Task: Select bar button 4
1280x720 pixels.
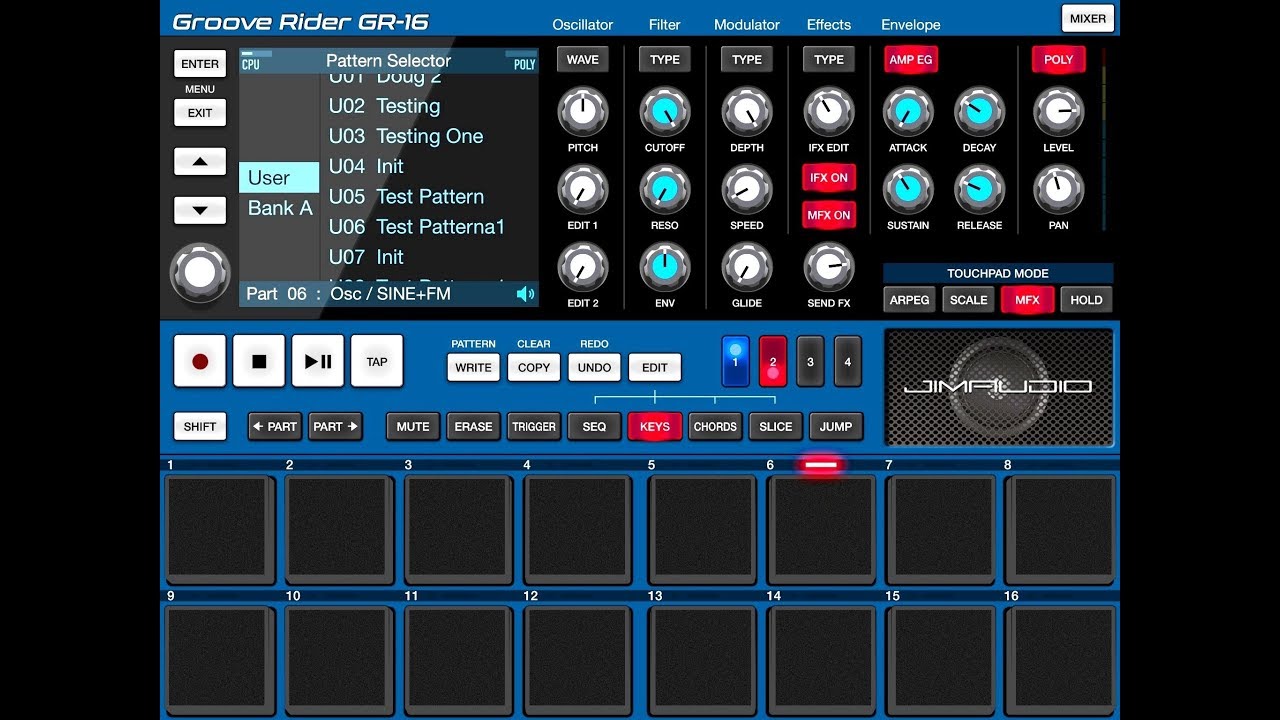Action: [x=847, y=361]
